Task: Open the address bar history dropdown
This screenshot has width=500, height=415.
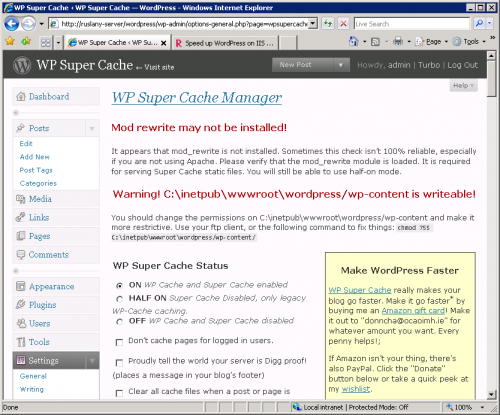Action: [313, 24]
